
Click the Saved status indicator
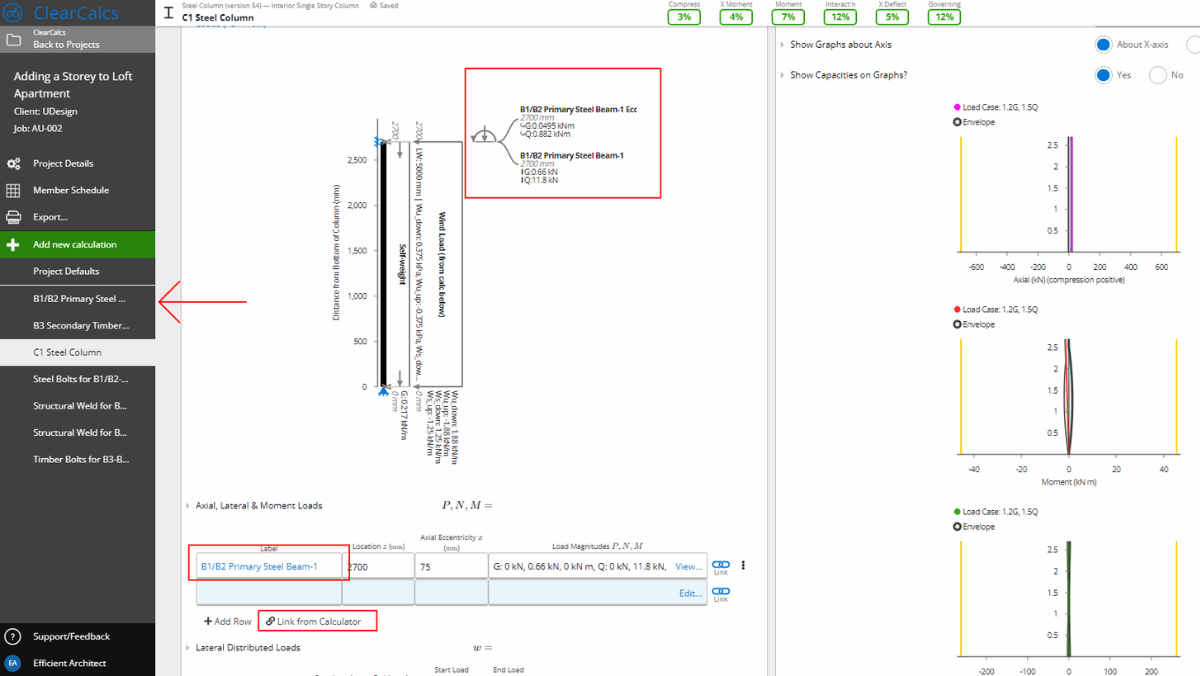pos(382,5)
